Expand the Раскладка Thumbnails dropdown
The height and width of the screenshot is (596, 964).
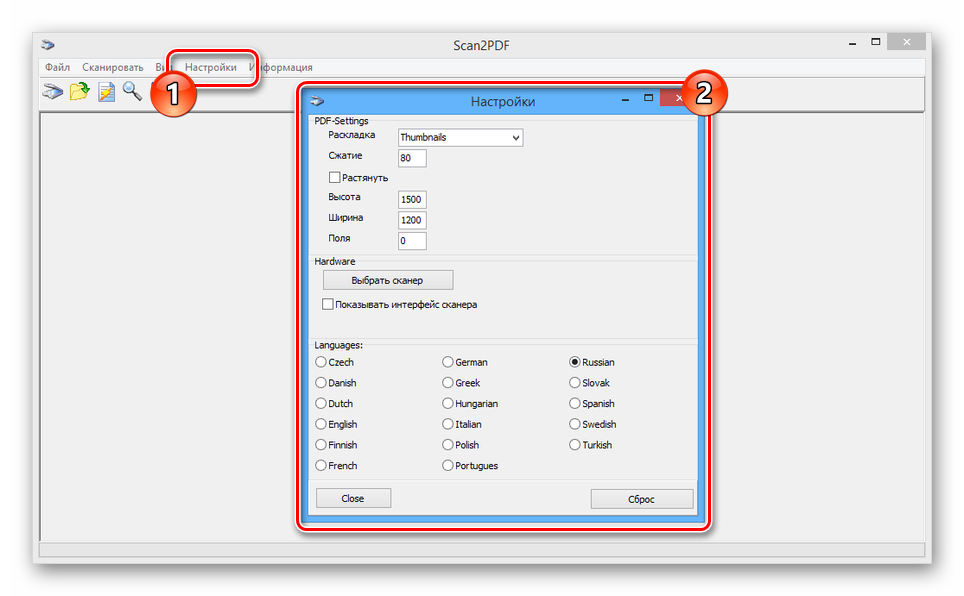point(460,137)
